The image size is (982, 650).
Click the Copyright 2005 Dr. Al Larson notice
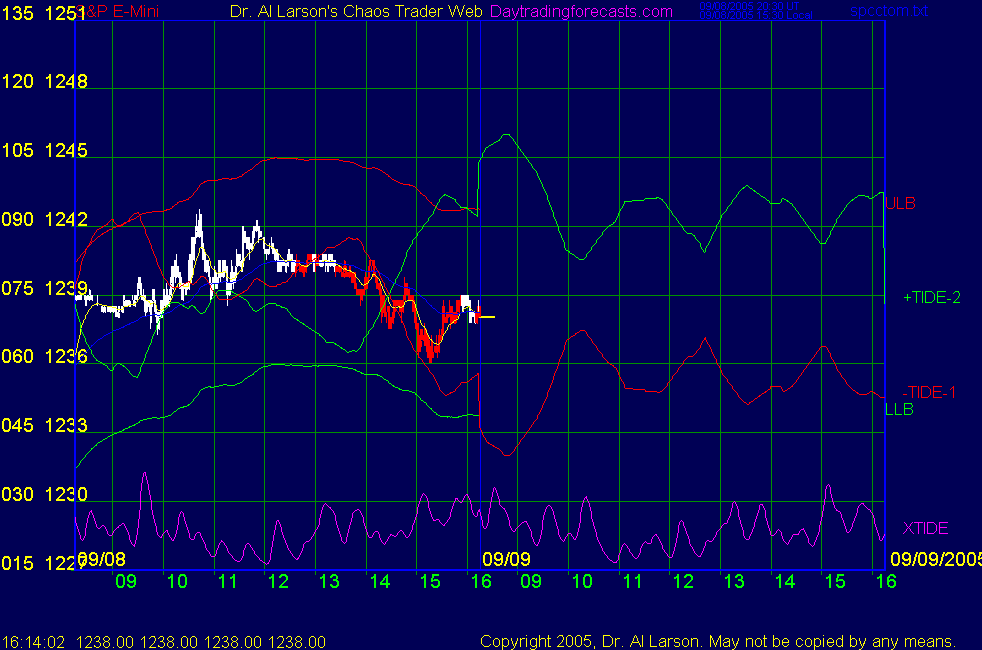click(718, 641)
